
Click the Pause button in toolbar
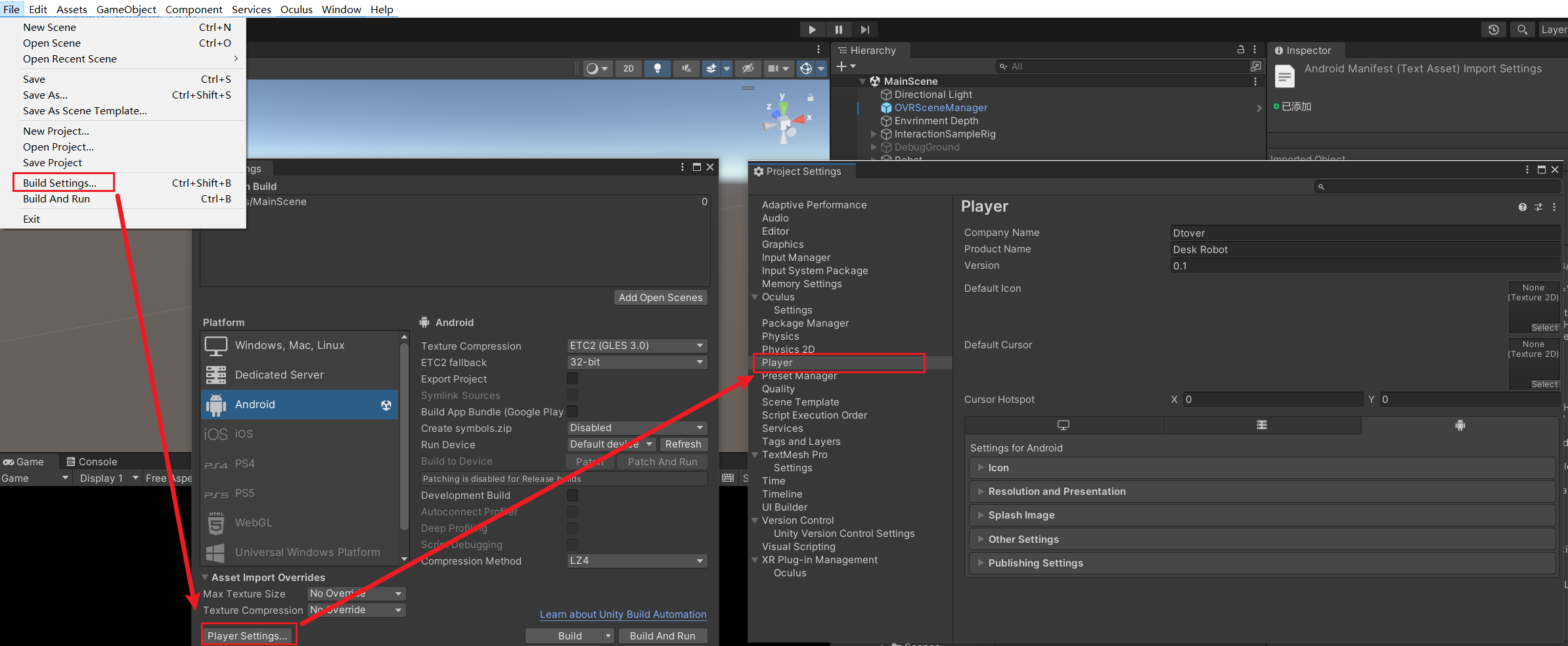pyautogui.click(x=839, y=30)
